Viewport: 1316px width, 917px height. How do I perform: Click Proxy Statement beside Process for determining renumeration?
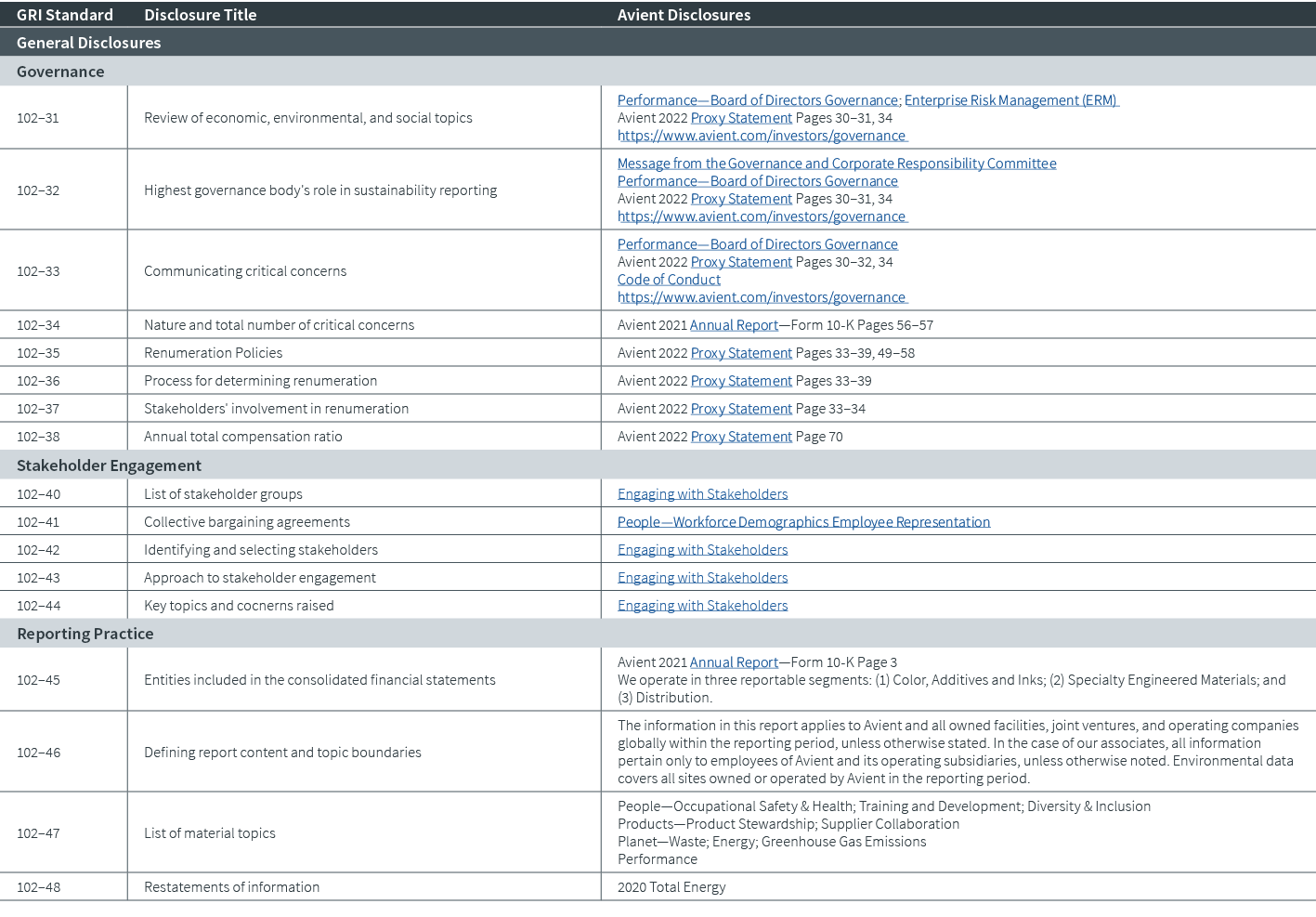[740, 380]
